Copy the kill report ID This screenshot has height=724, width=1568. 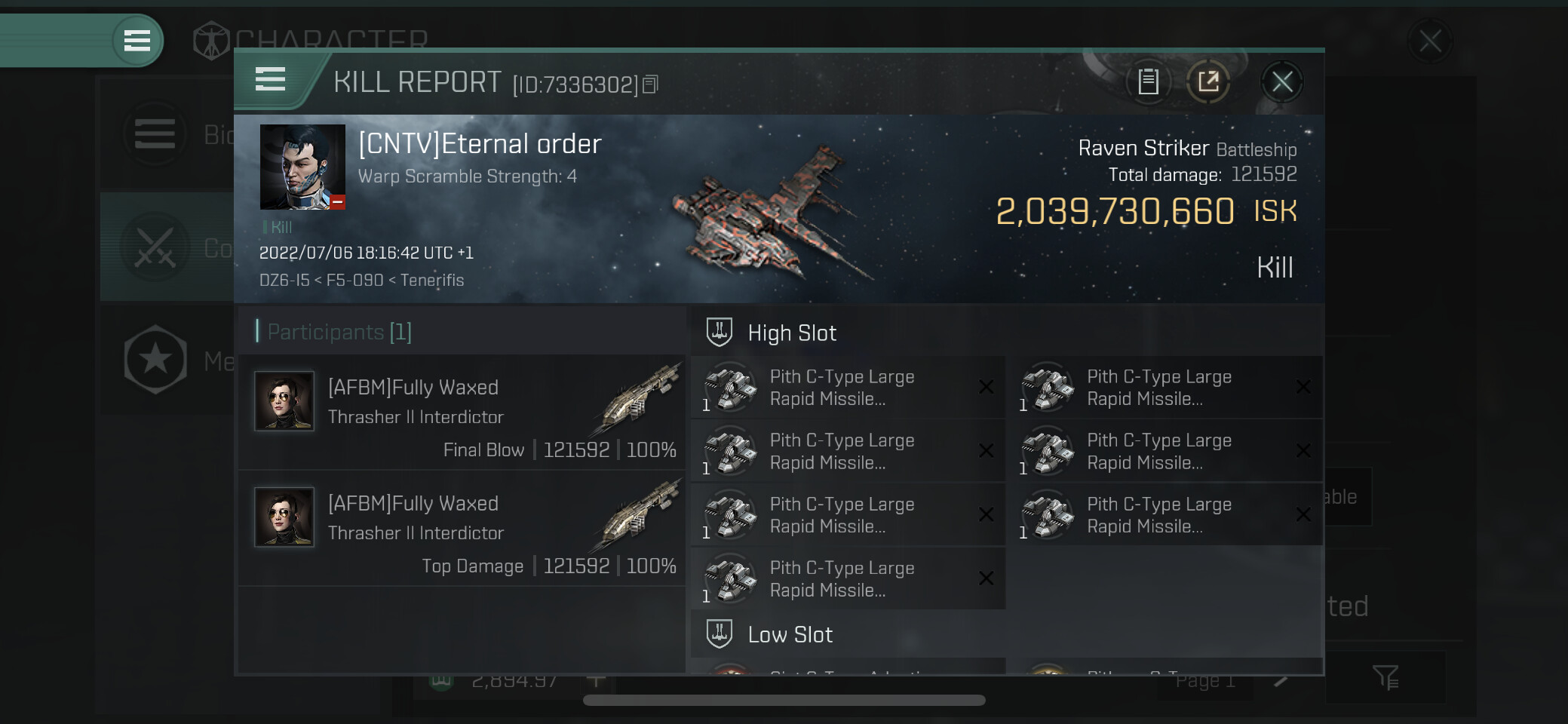point(650,84)
